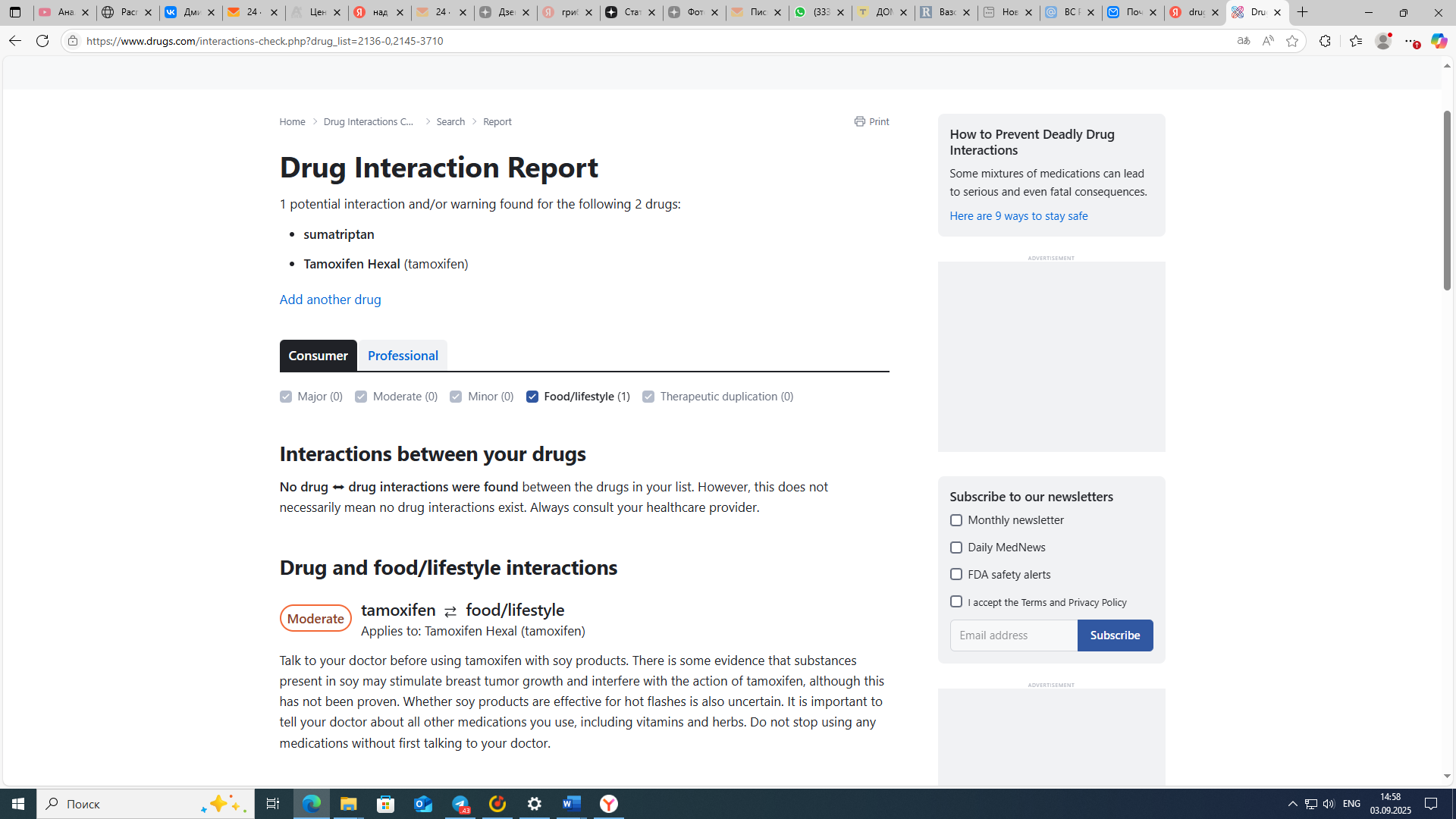Screen dimensions: 1456x819
Task: Select the Consumer tab
Action: (x=318, y=356)
